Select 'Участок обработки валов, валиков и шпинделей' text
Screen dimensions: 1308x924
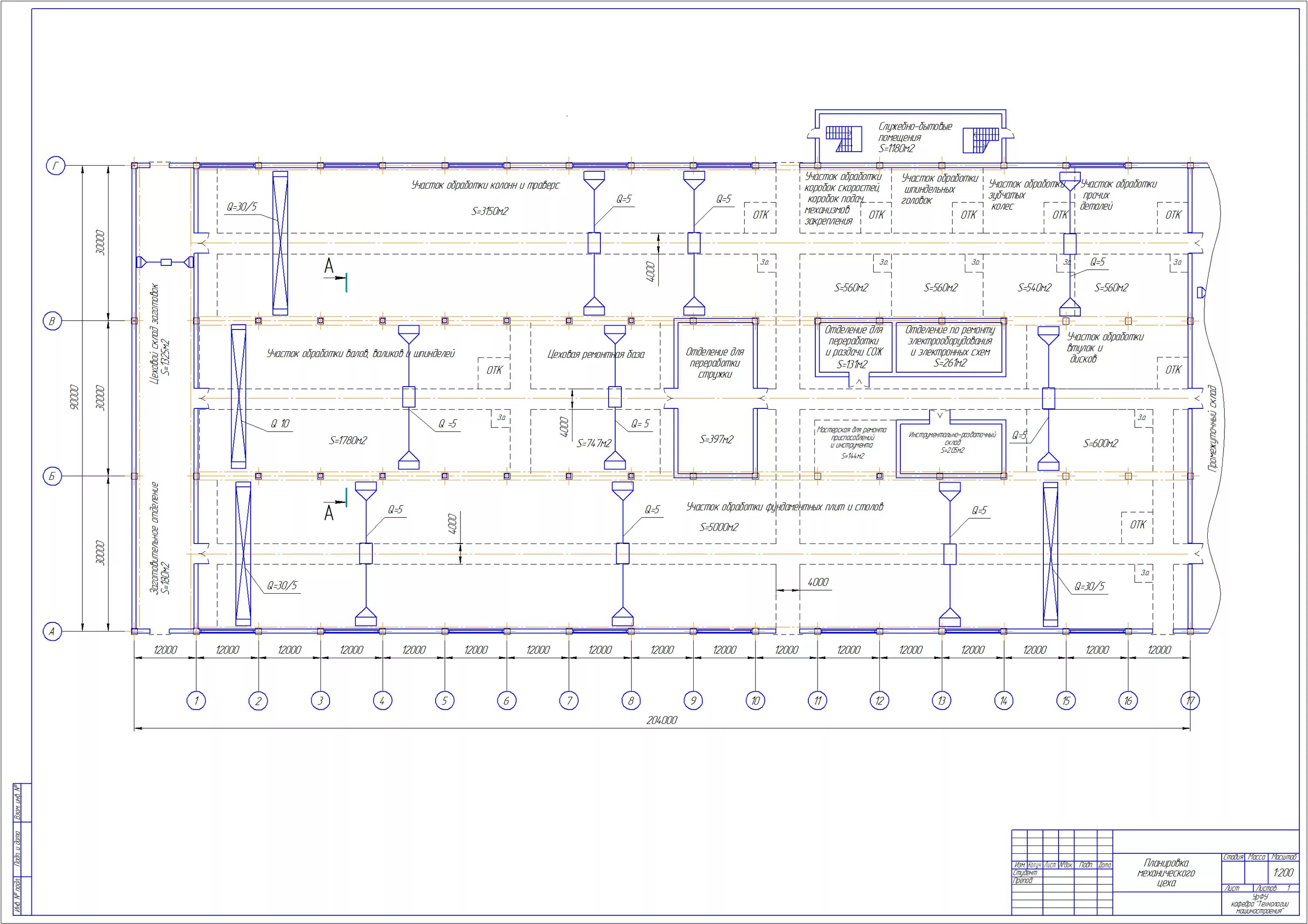coord(361,353)
